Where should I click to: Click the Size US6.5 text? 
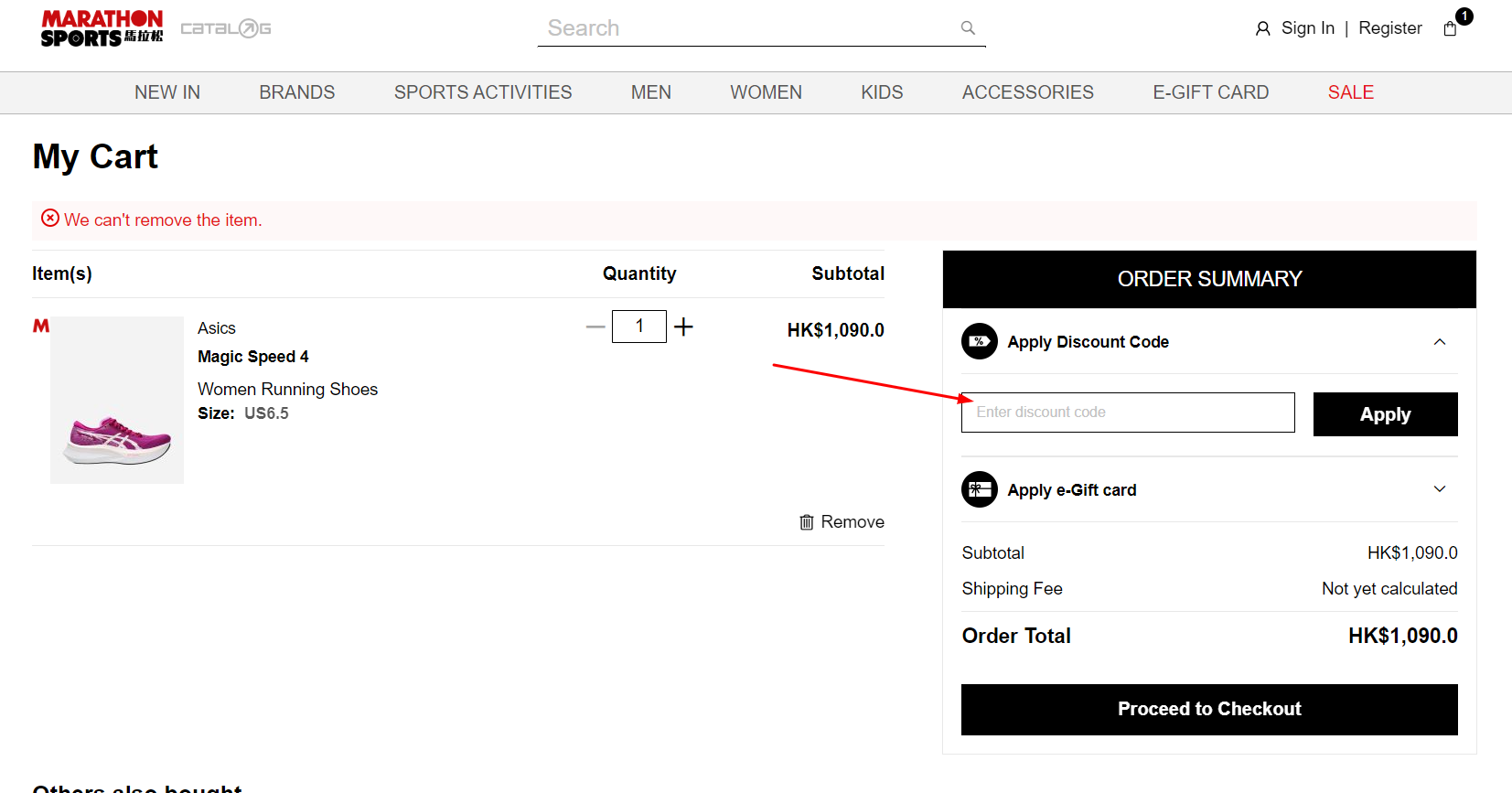pos(243,413)
